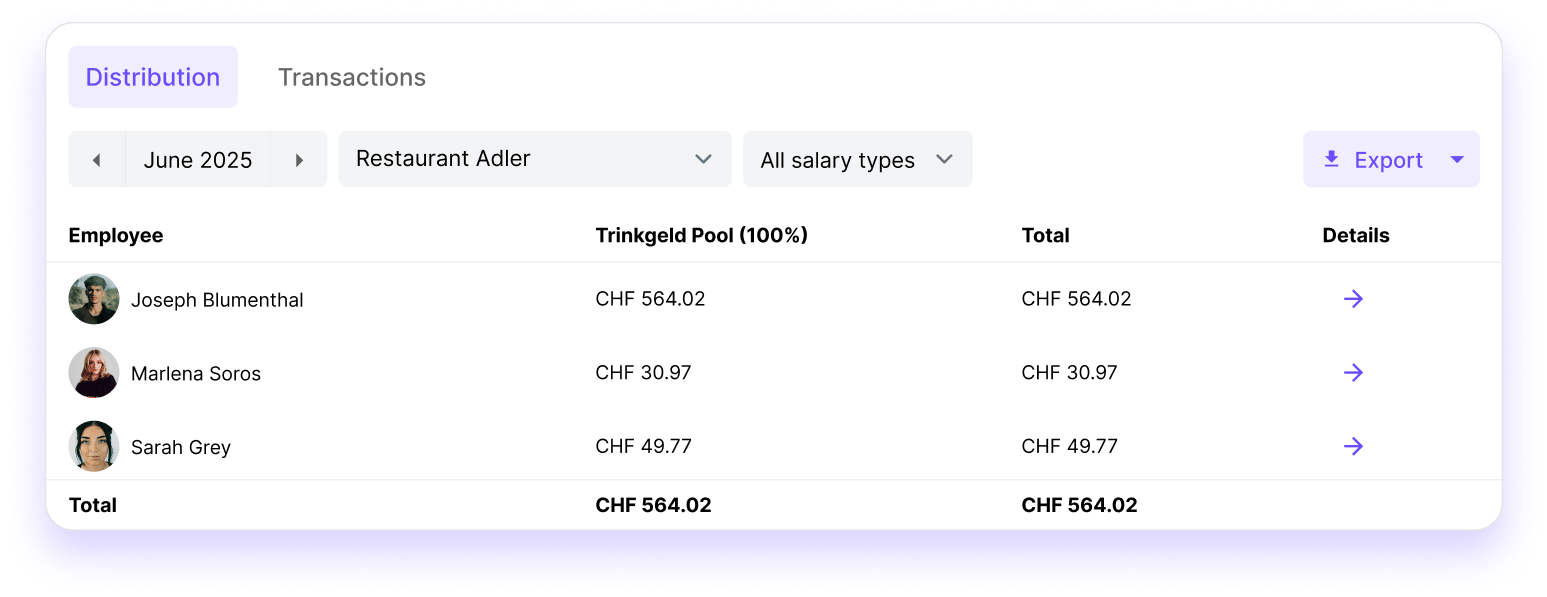Click the download icon on Export button
The image size is (1547, 597).
tap(1332, 159)
